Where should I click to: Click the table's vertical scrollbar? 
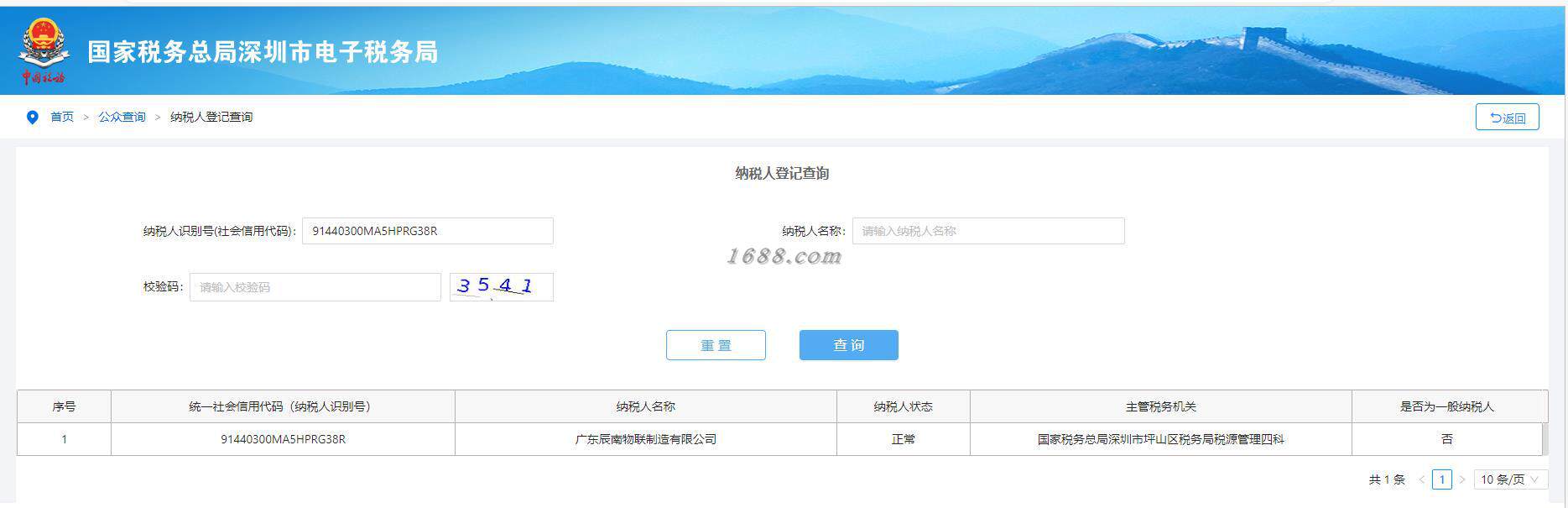pyautogui.click(x=1544, y=439)
